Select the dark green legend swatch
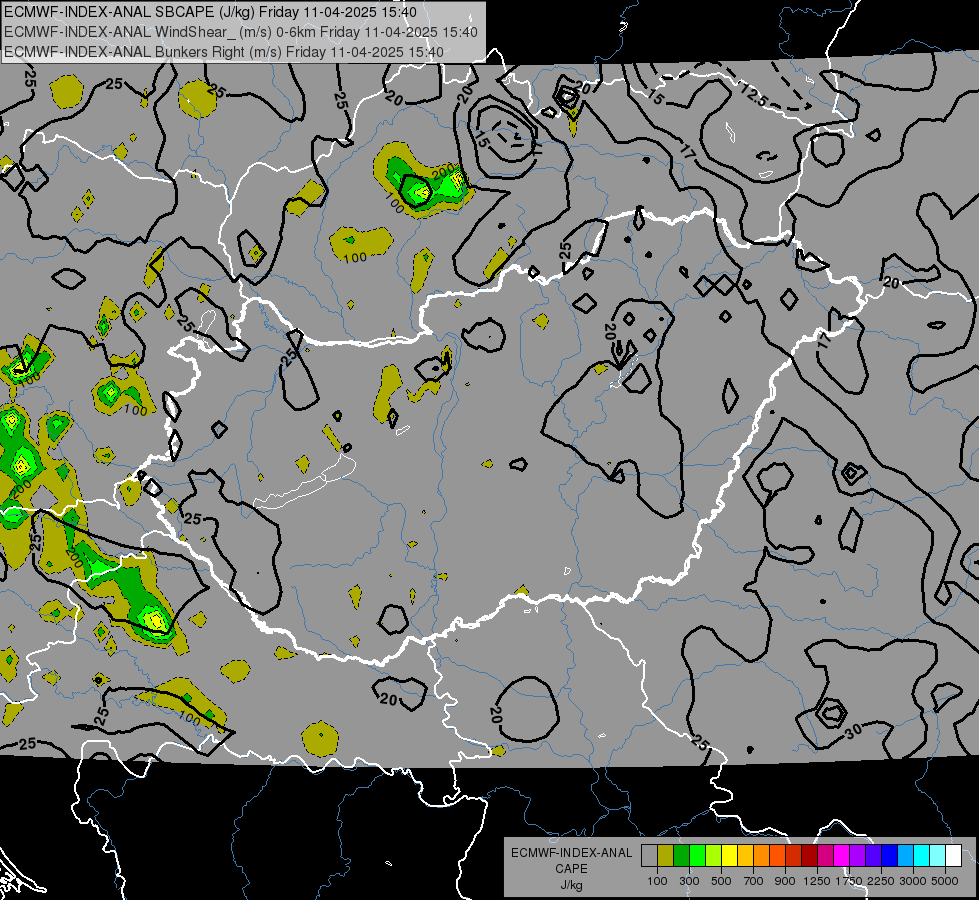The image size is (979, 900). click(x=681, y=855)
